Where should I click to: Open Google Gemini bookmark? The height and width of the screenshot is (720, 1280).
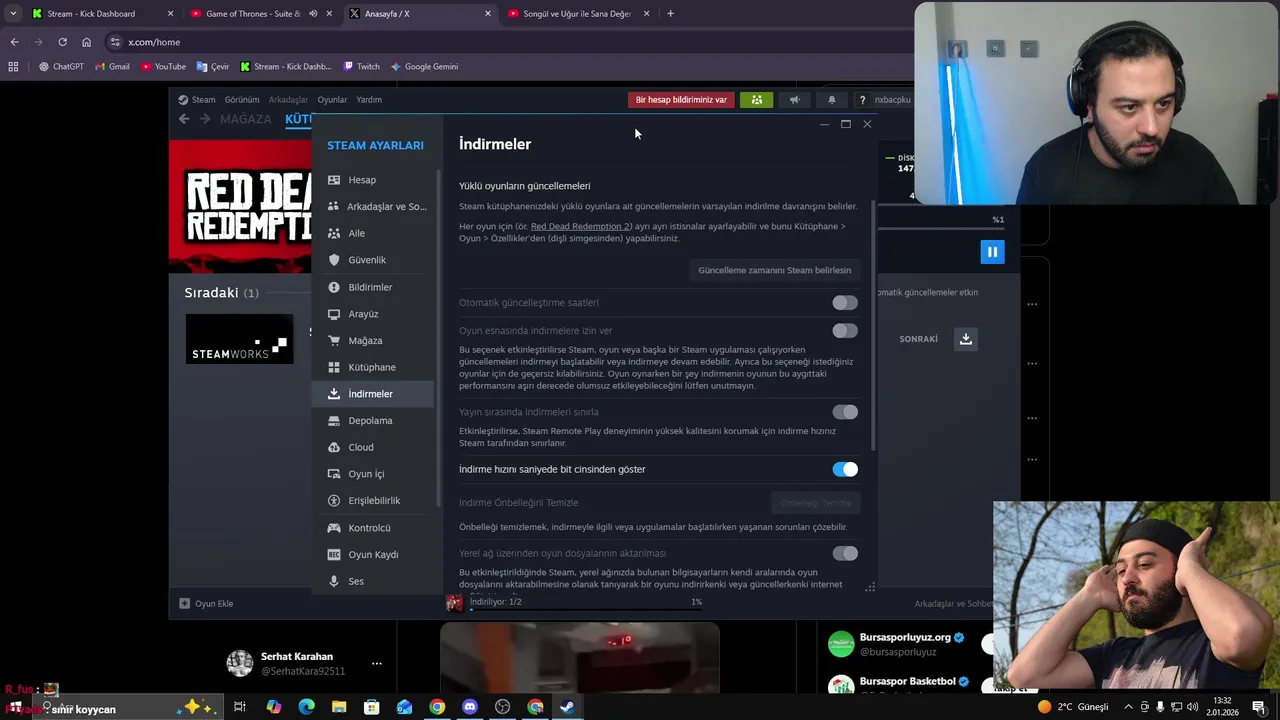pos(424,67)
